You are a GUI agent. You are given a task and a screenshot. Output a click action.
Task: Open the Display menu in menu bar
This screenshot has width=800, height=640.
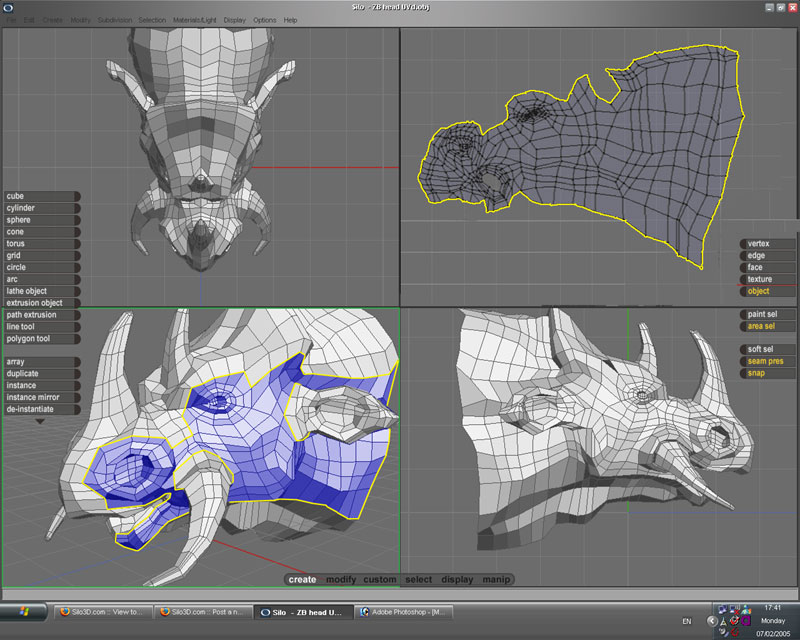(235, 20)
